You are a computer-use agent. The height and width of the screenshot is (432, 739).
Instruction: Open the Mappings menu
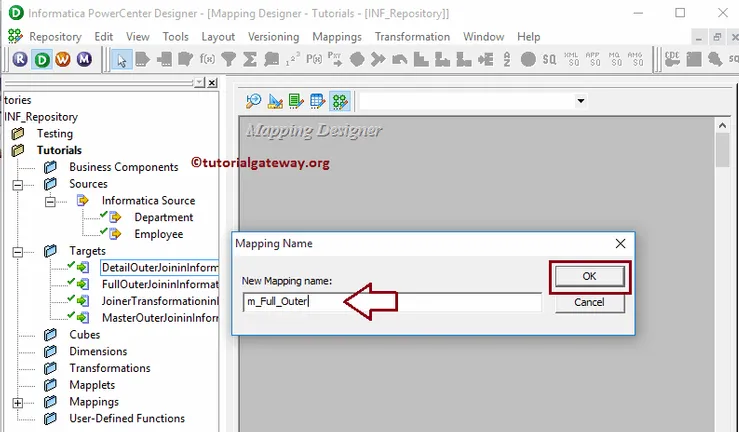(x=337, y=37)
